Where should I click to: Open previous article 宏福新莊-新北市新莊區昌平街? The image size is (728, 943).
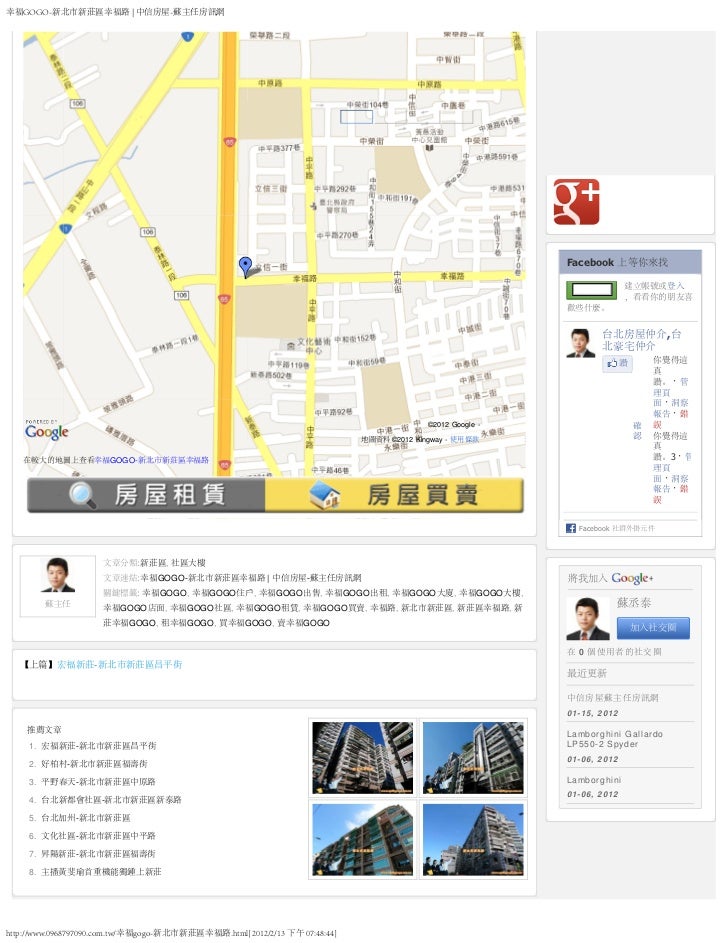point(120,665)
